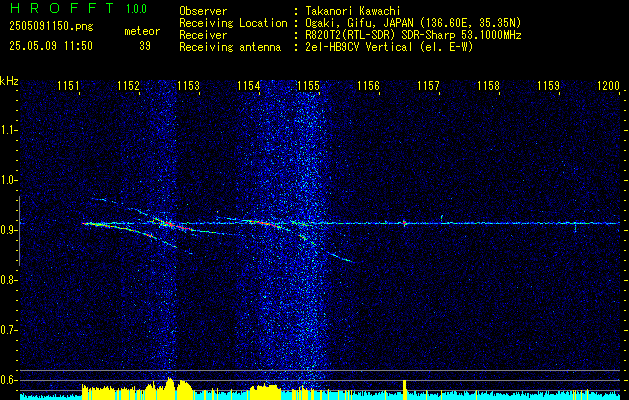
Task: Click the HROFFT program title
Action: coord(62,8)
